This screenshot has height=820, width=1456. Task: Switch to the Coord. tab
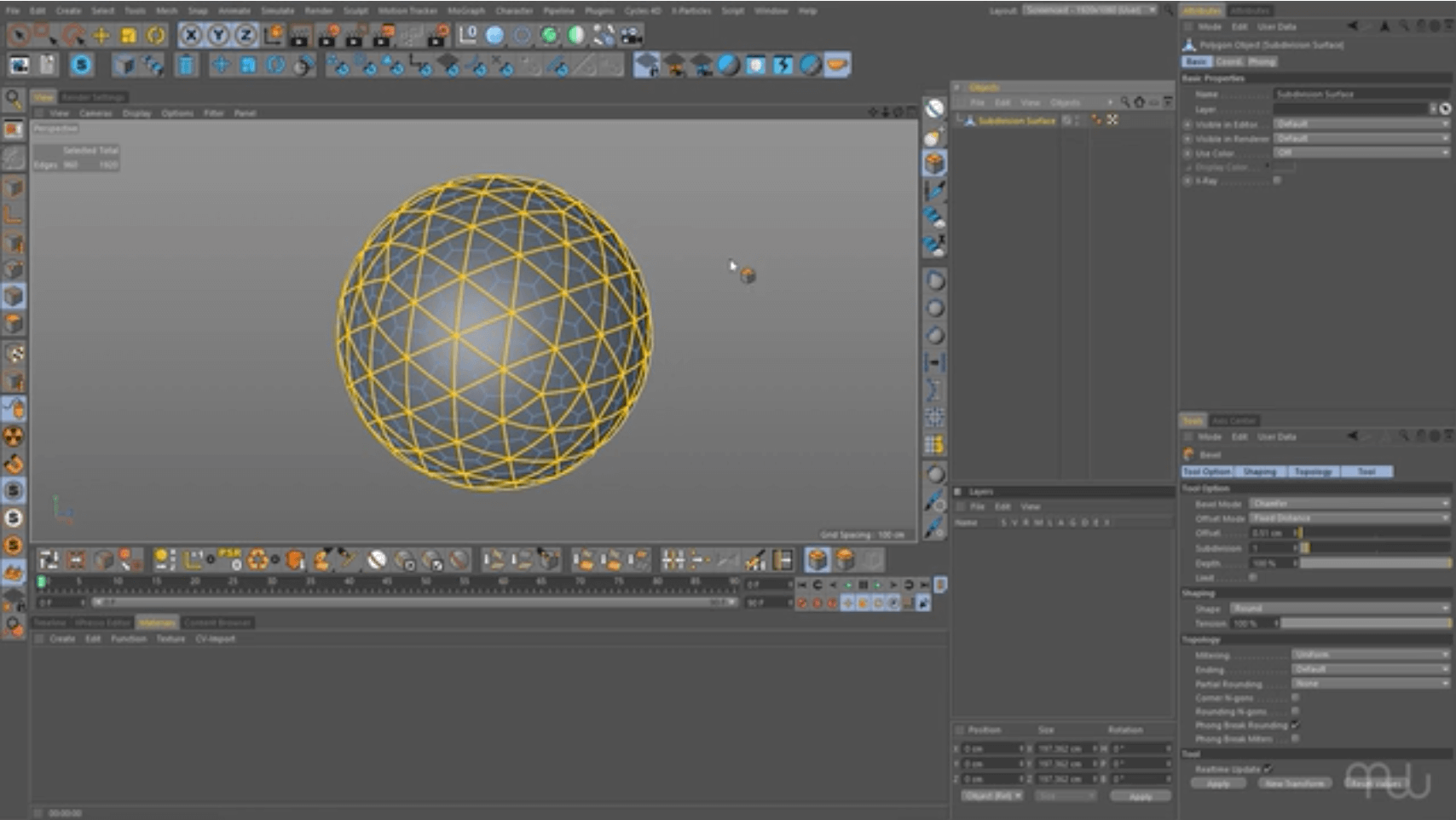tap(1228, 61)
